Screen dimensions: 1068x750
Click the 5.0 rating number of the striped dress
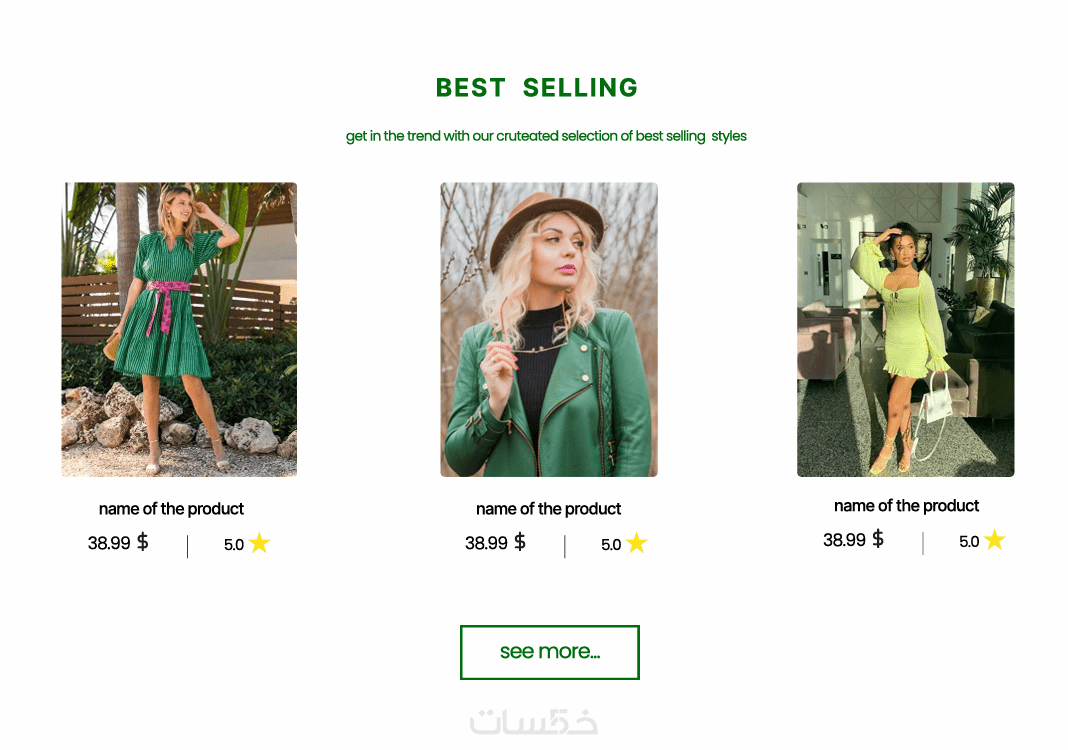pos(234,545)
